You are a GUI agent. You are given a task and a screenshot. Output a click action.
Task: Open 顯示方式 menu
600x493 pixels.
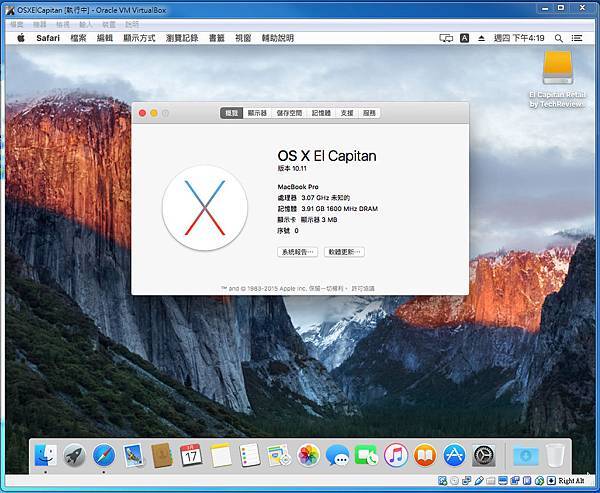[x=139, y=38]
